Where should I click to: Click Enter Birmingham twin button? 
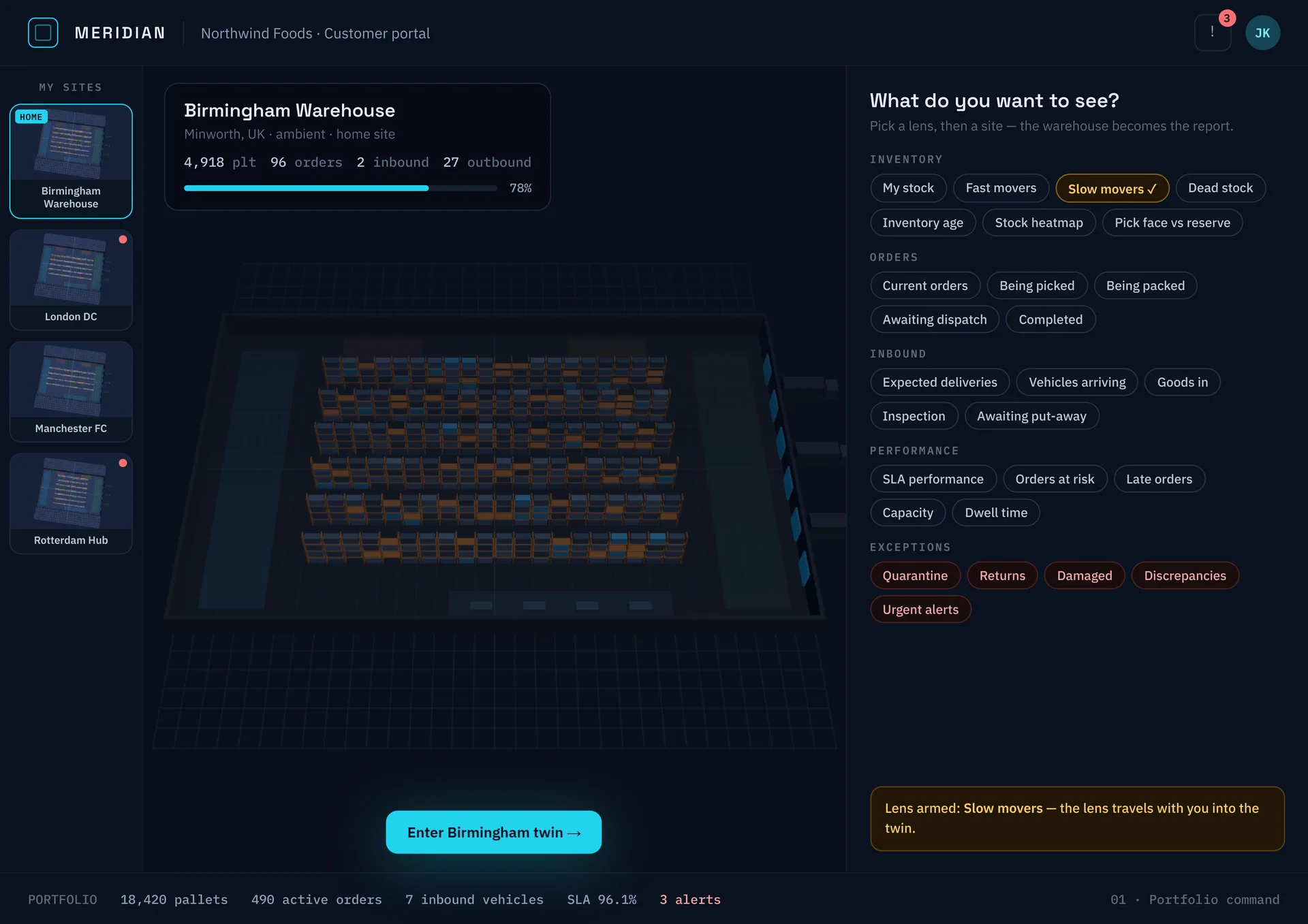point(493,832)
